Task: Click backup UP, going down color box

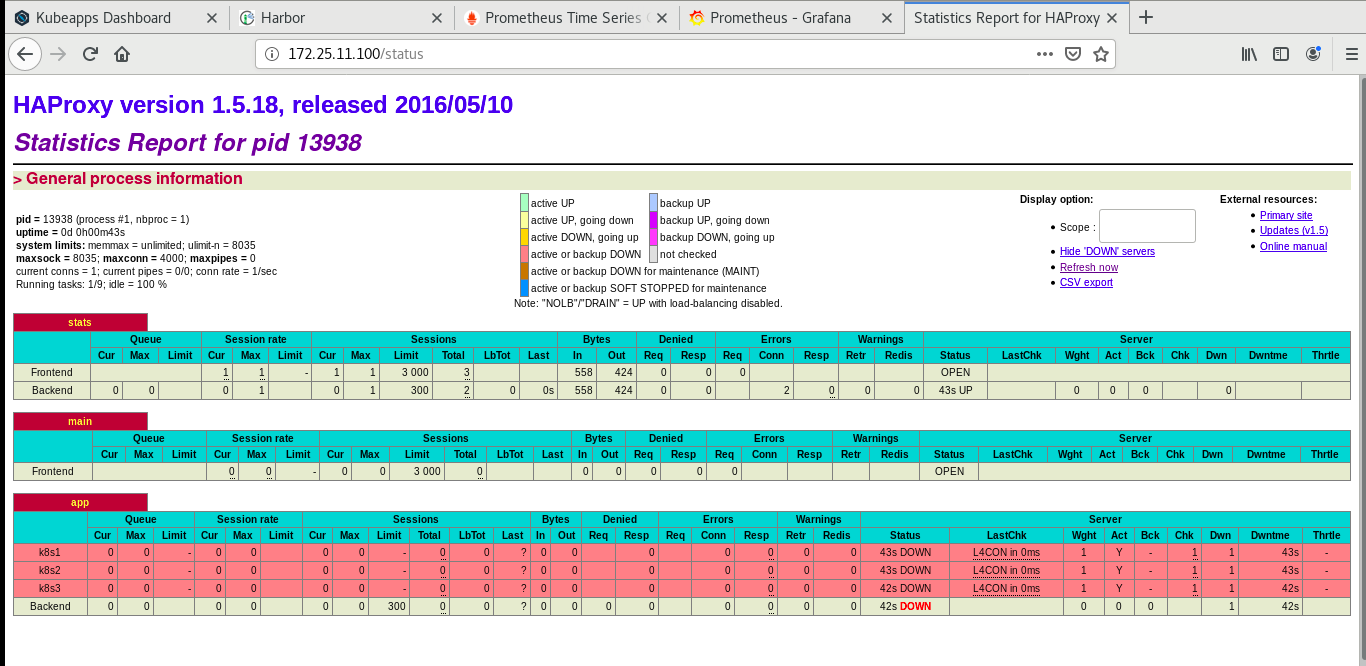Action: pos(653,220)
